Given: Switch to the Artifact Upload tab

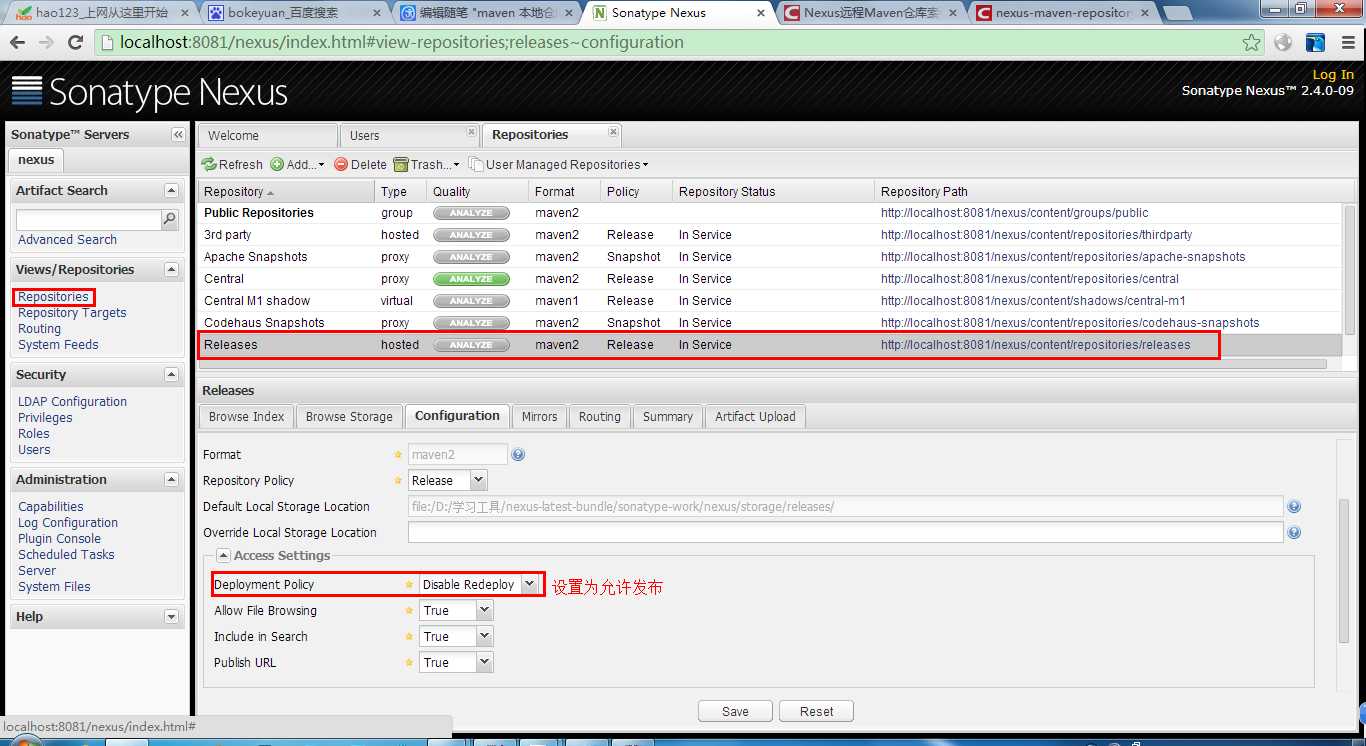Looking at the screenshot, I should (755, 416).
